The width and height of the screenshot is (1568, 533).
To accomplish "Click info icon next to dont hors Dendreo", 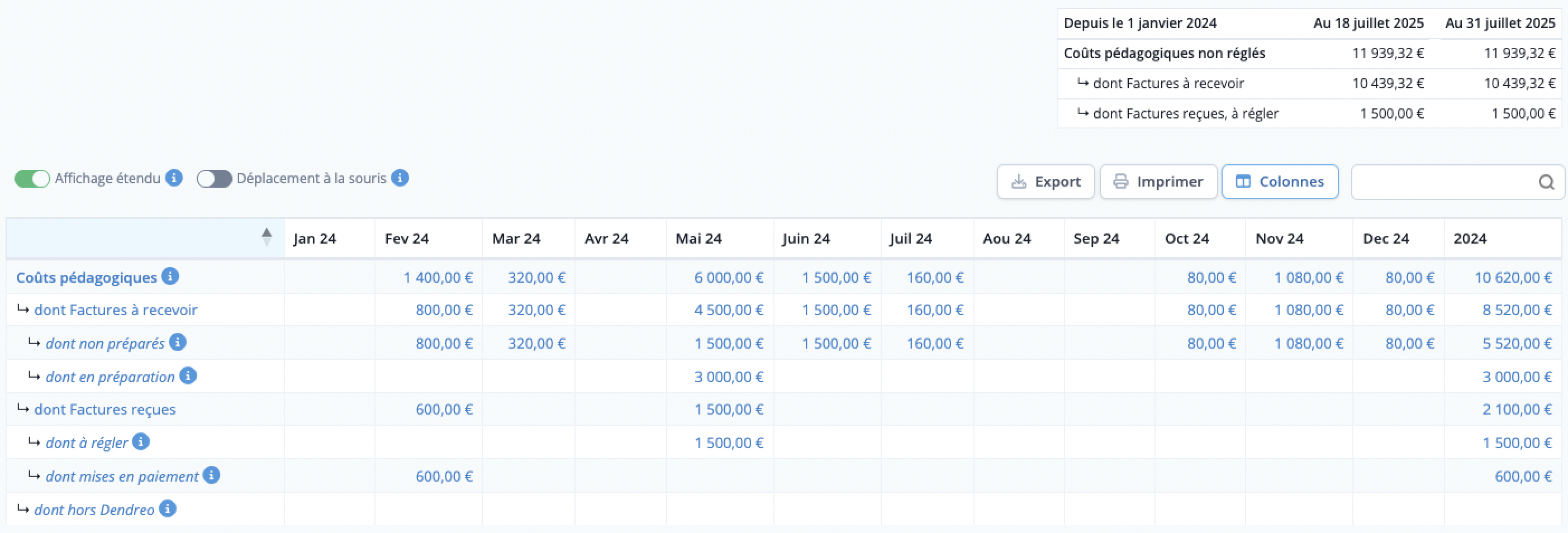I will (168, 508).
